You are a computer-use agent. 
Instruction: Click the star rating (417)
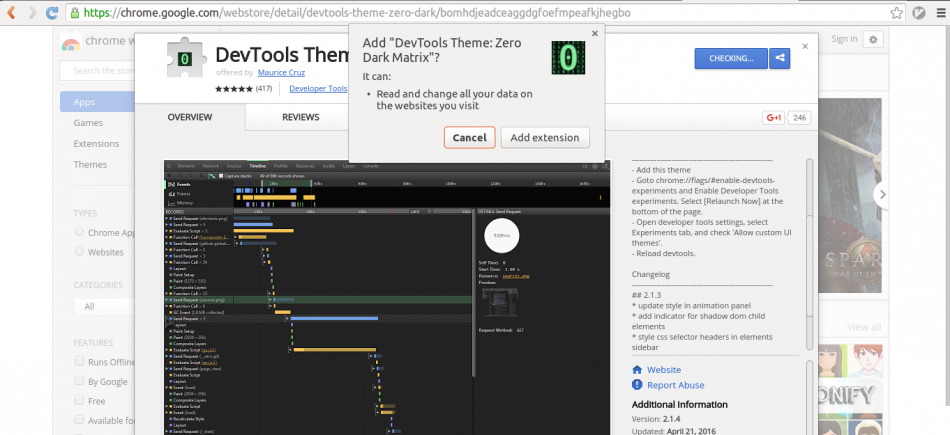[x=243, y=88]
